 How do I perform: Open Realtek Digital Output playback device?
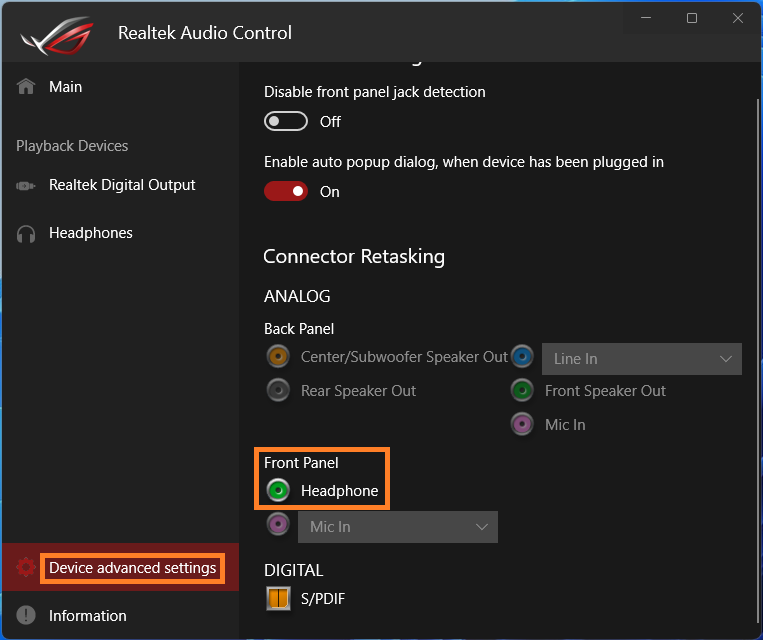click(x=120, y=185)
